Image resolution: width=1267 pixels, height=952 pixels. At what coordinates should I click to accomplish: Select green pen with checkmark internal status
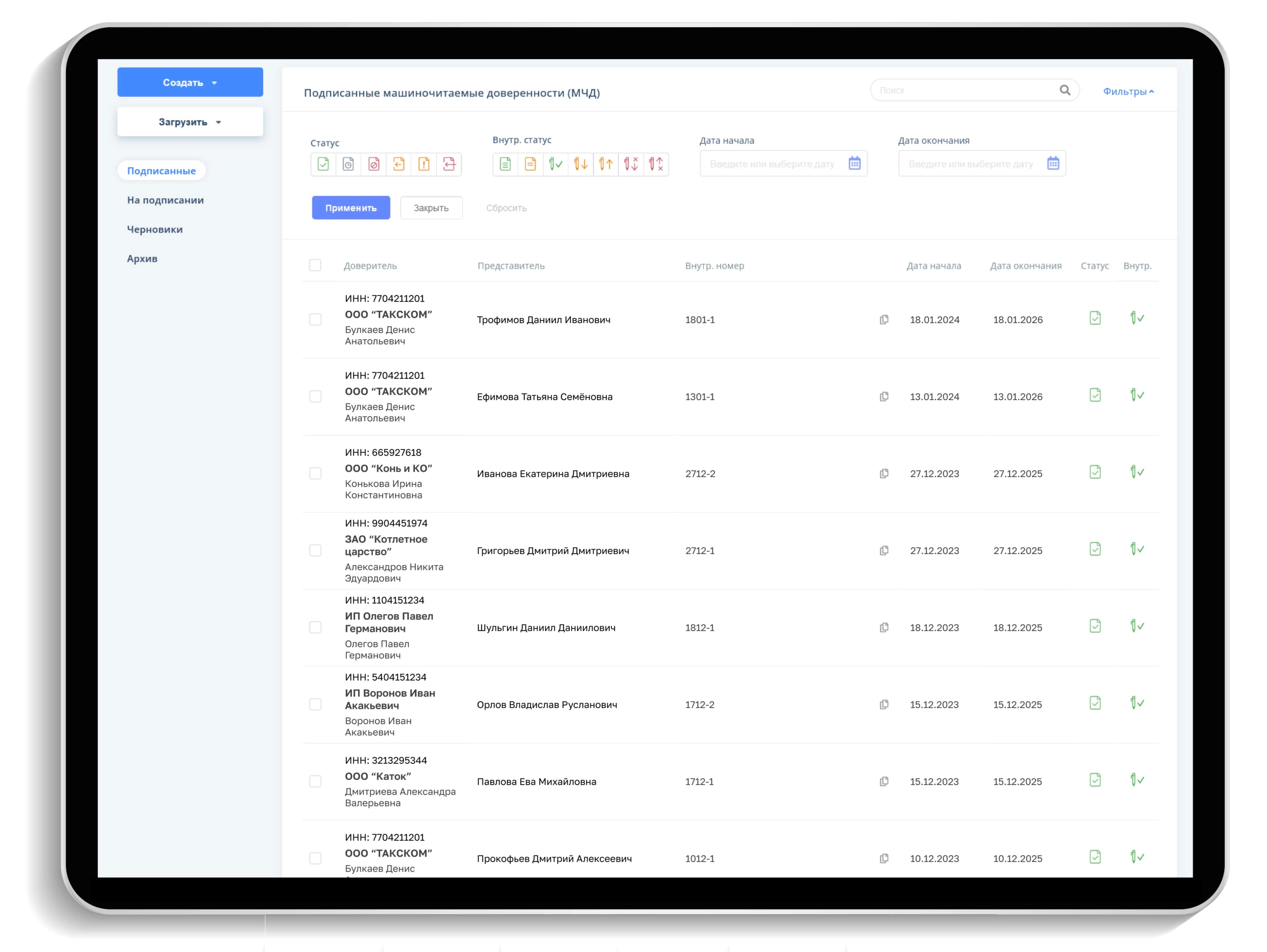(x=556, y=164)
